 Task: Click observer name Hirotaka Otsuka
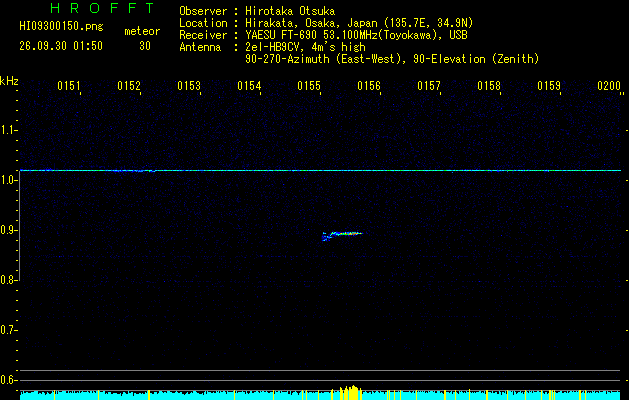tap(290, 11)
